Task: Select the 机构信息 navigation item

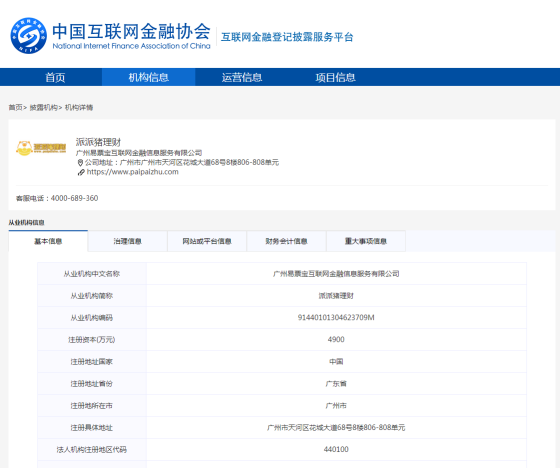Action: point(149,78)
